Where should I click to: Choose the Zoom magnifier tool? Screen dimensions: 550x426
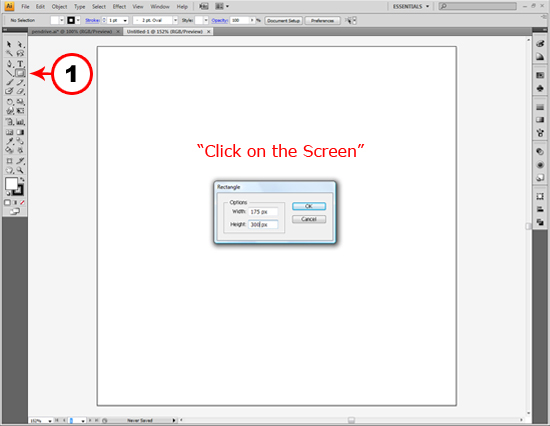(x=20, y=170)
